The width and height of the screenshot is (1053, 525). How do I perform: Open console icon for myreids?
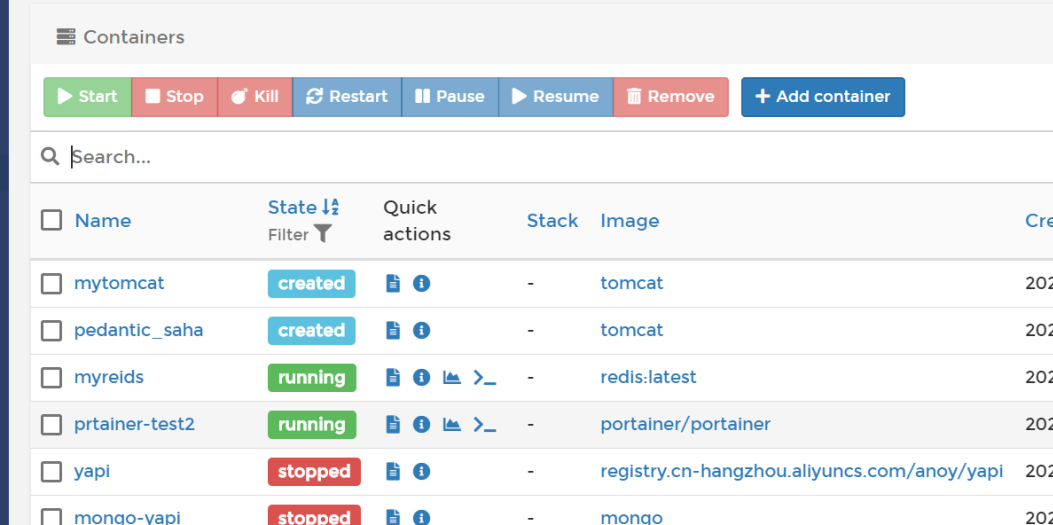click(485, 377)
